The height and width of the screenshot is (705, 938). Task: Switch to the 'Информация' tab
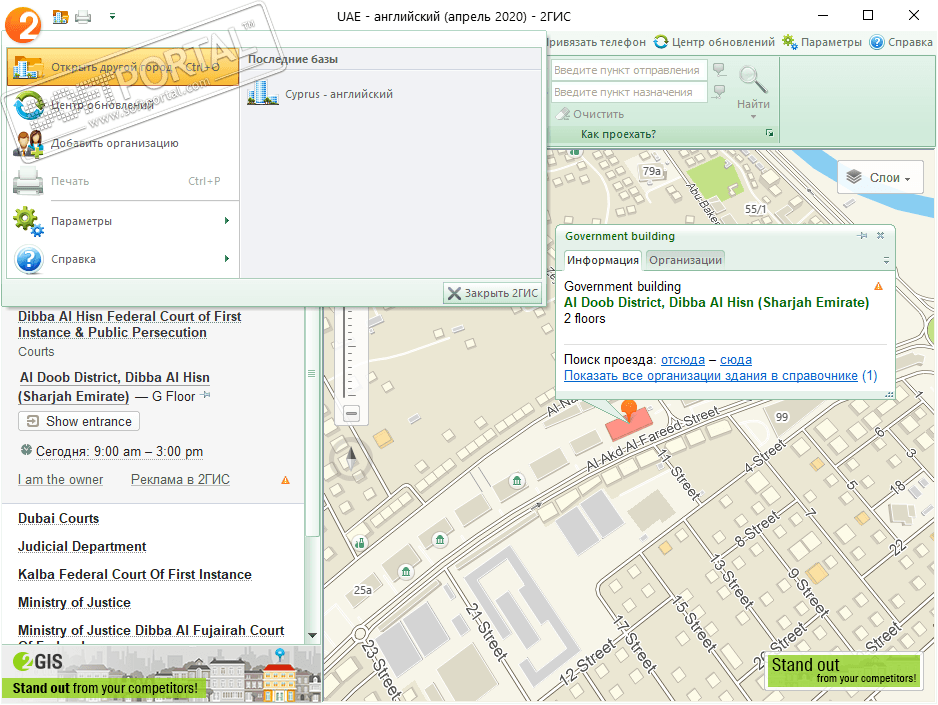pyautogui.click(x=602, y=260)
